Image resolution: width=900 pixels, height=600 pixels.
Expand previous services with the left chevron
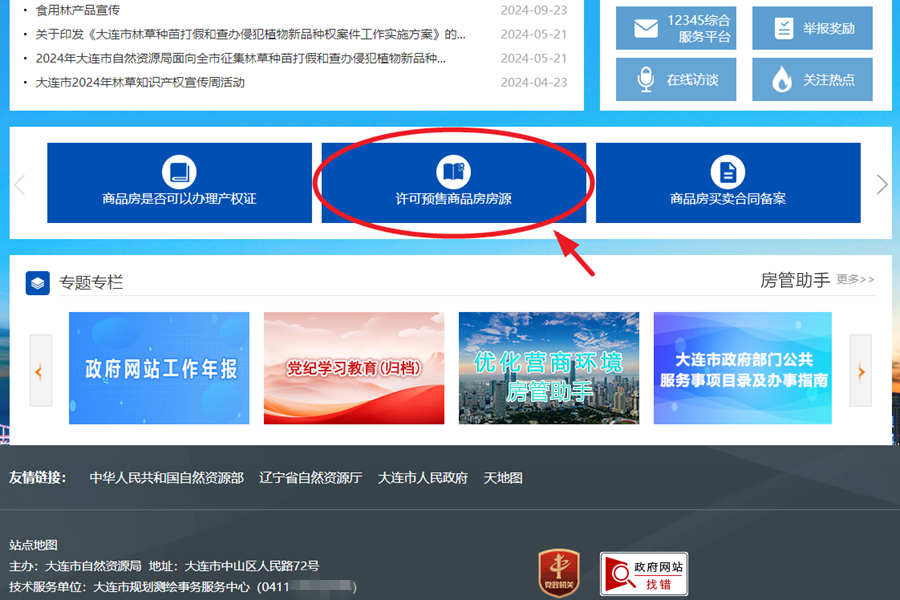[18, 182]
